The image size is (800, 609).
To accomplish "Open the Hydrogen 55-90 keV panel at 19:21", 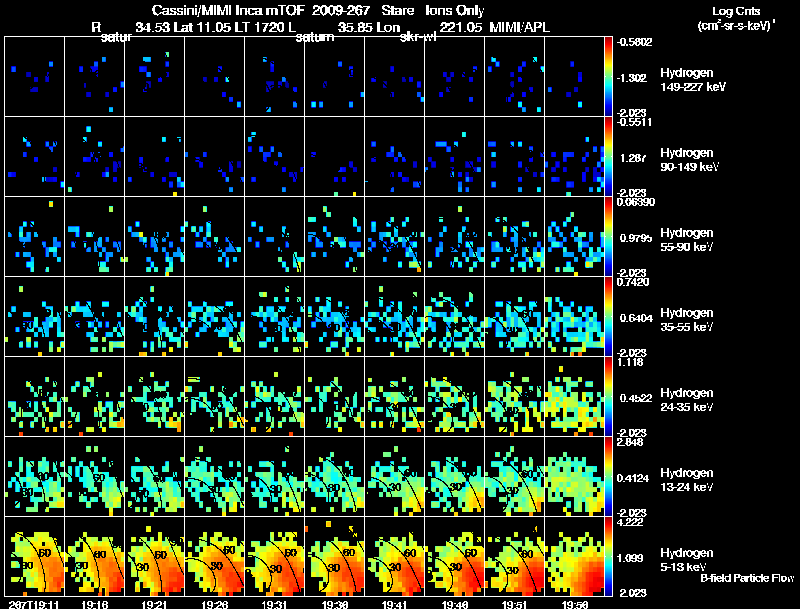I will pyautogui.click(x=154, y=237).
